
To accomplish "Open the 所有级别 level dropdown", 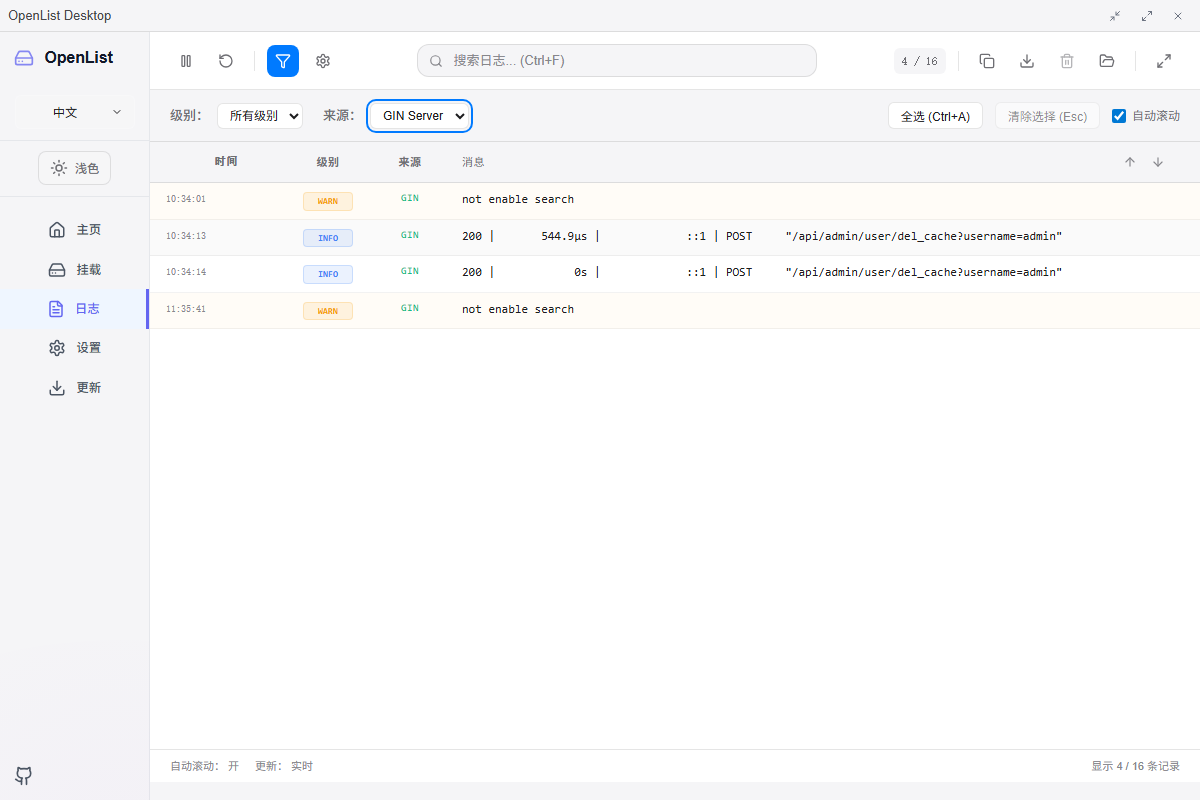I will click(x=260, y=115).
